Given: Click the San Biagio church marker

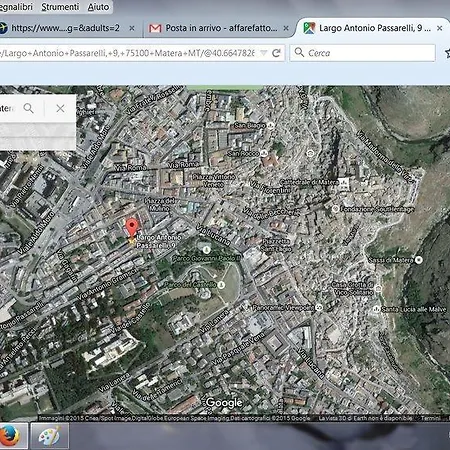Looking at the screenshot, I should pos(271,126).
